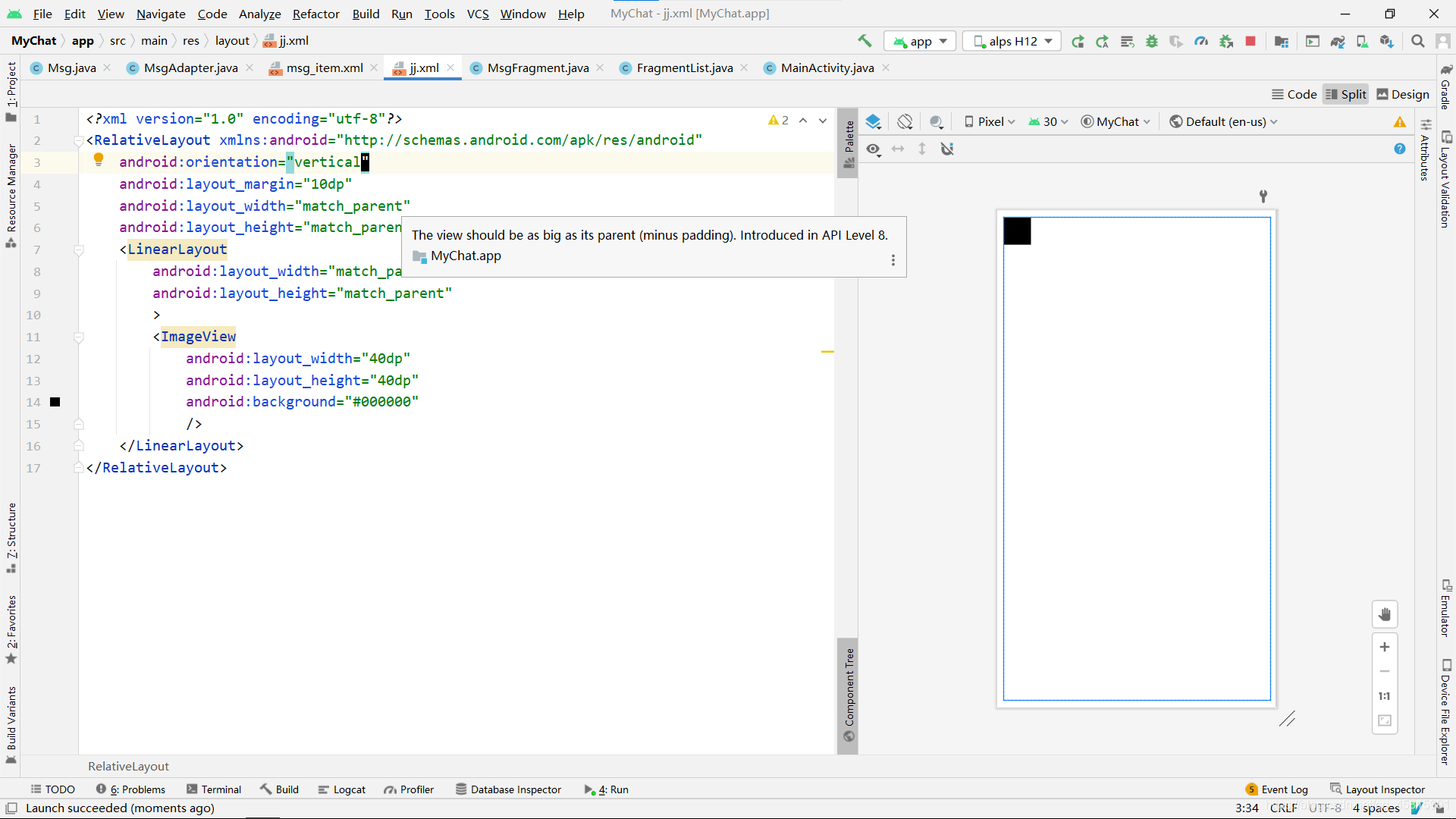Set preview zoom to 1:1
The image size is (1456, 819).
pyautogui.click(x=1385, y=696)
